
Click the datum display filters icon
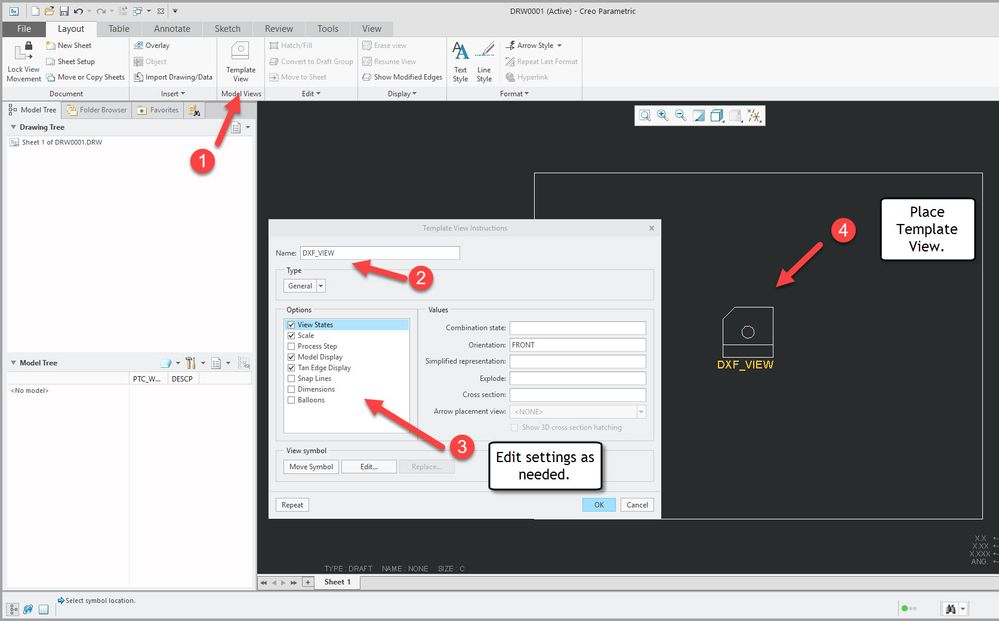(754, 115)
